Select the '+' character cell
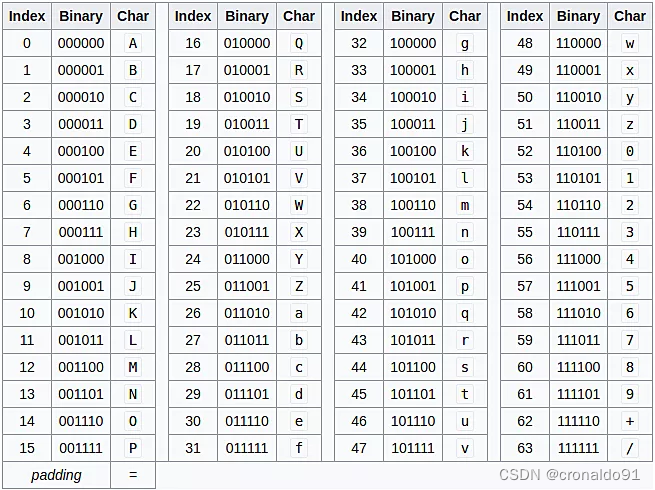 (630, 421)
